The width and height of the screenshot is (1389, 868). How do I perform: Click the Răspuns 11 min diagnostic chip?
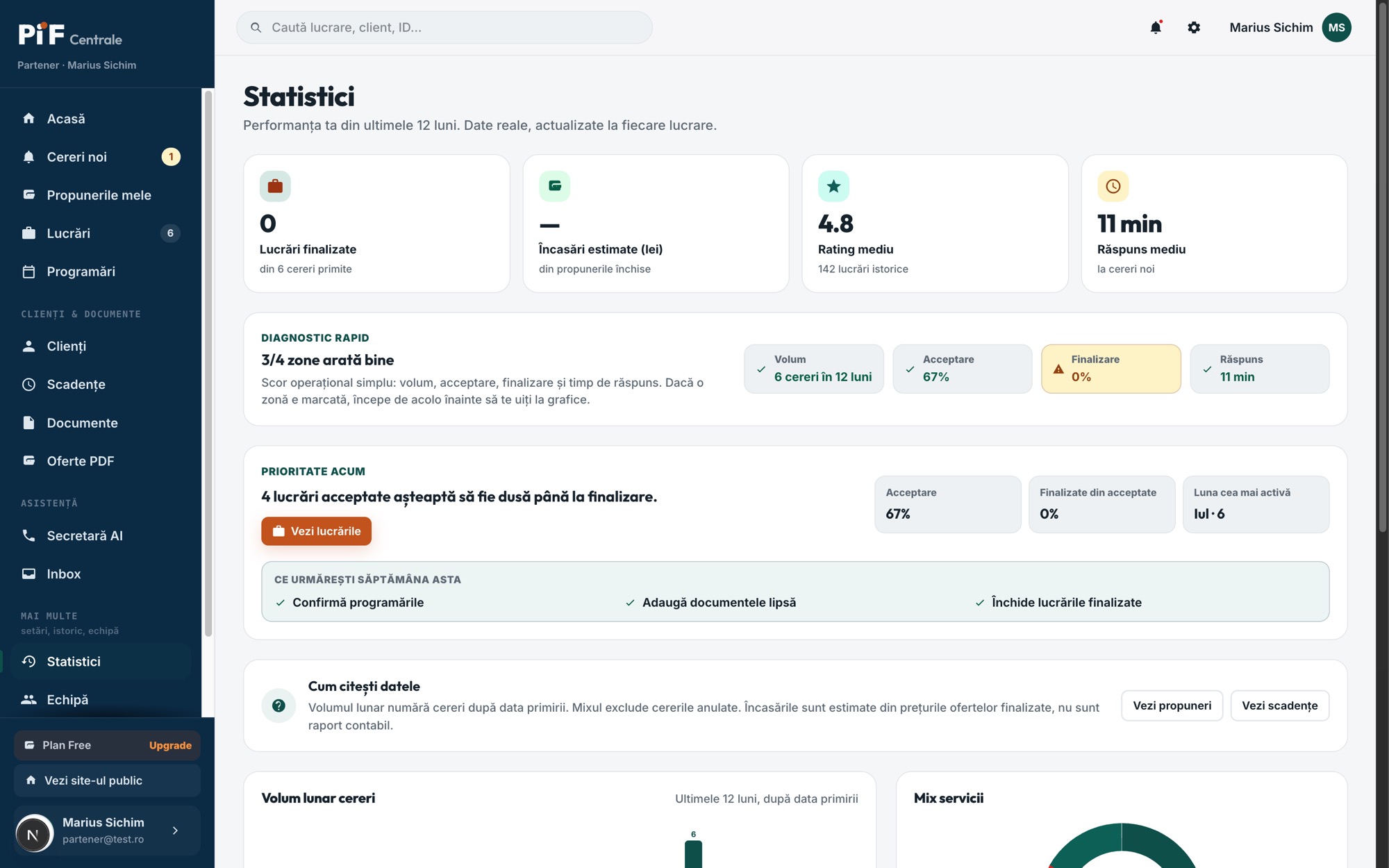click(x=1260, y=369)
